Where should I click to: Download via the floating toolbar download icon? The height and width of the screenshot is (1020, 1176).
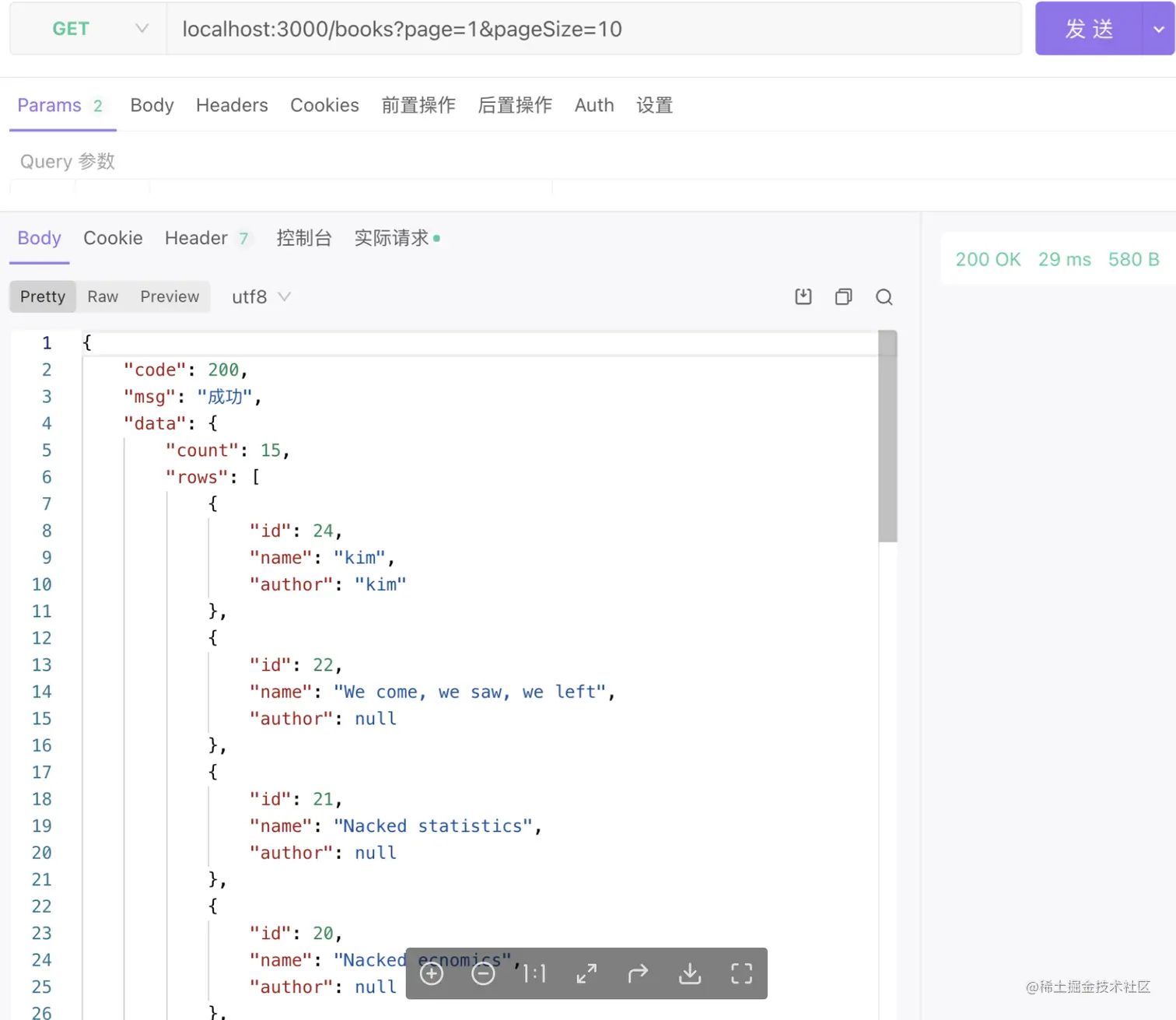click(690, 973)
